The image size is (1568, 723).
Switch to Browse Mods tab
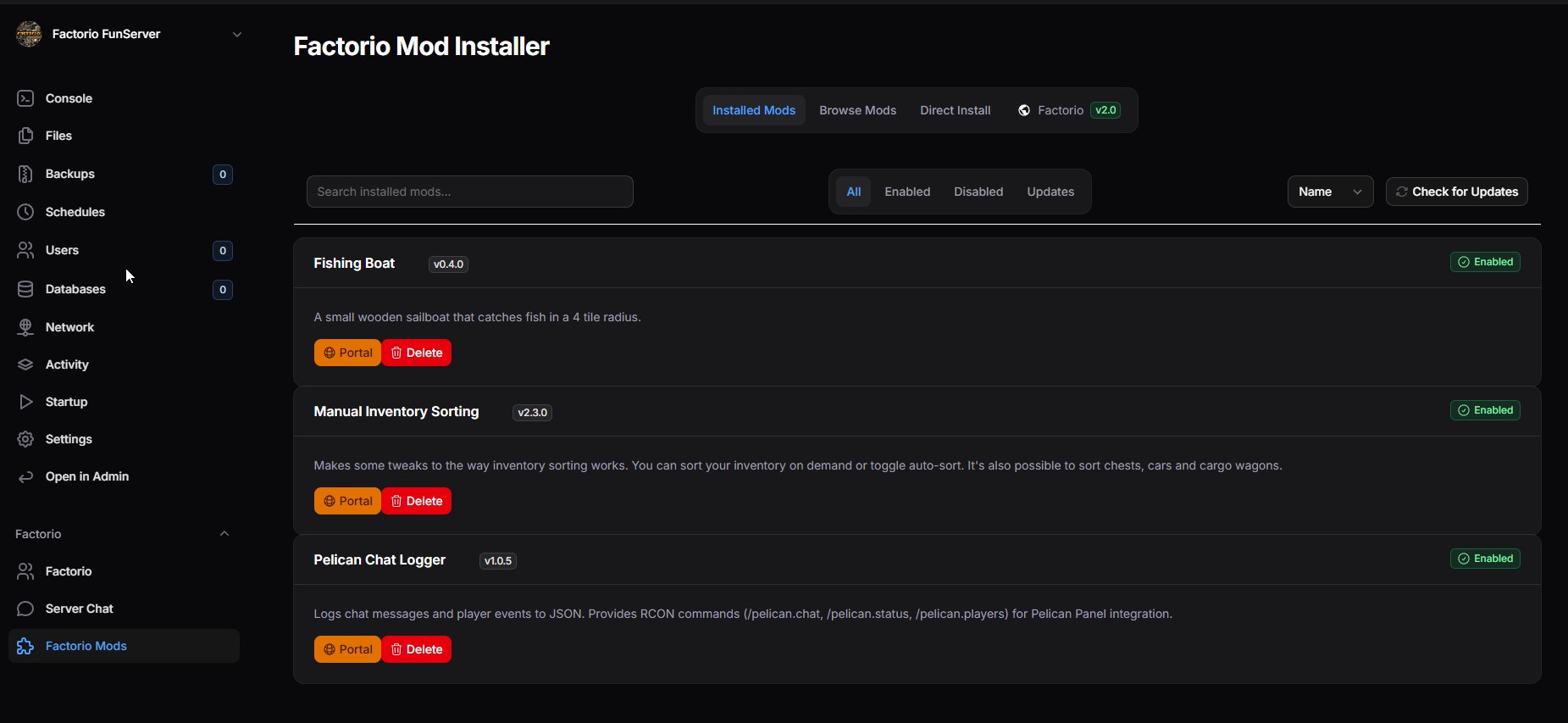pyautogui.click(x=857, y=110)
